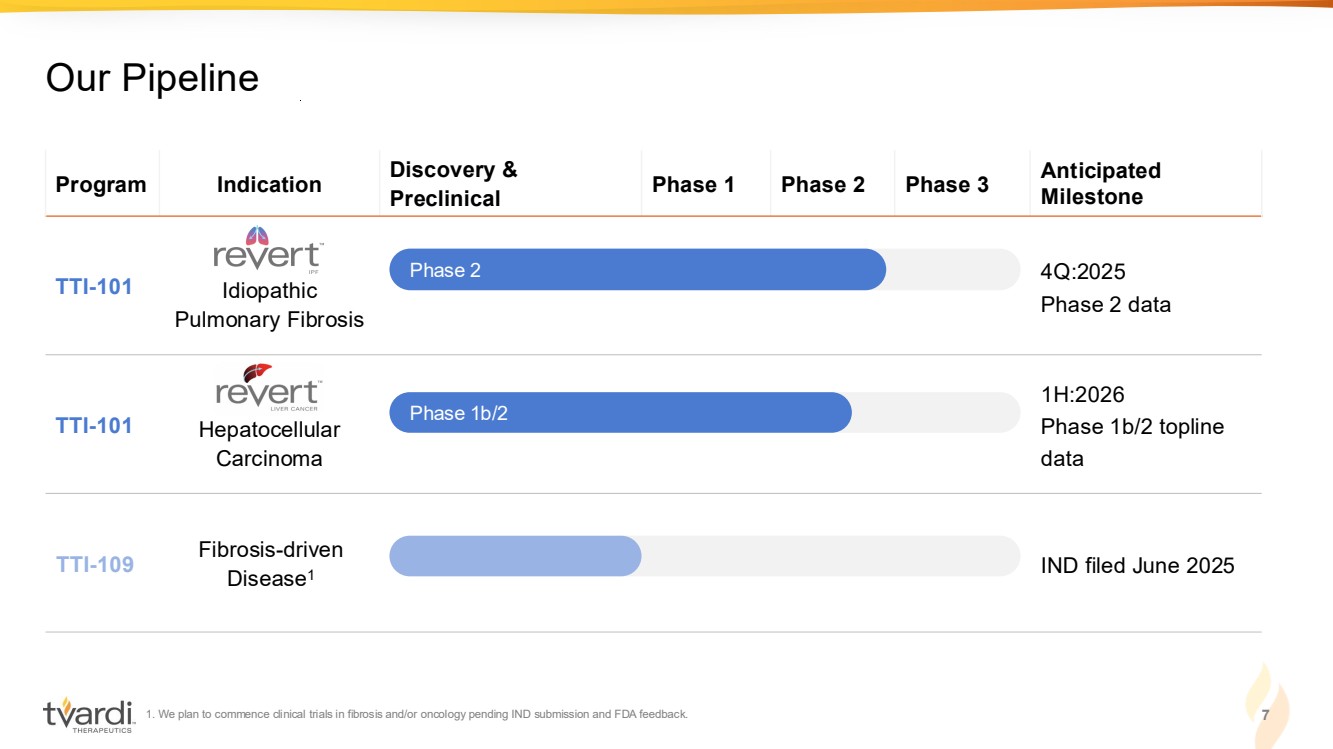This screenshot has height=749, width=1333.
Task: Click the TTI-109 program label
Action: tap(95, 565)
